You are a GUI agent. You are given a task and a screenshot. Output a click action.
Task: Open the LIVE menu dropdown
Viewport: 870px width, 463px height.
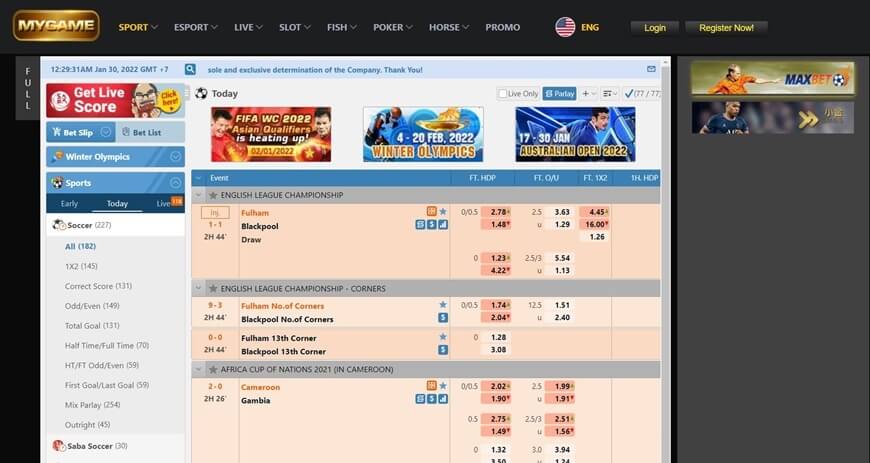click(x=248, y=27)
